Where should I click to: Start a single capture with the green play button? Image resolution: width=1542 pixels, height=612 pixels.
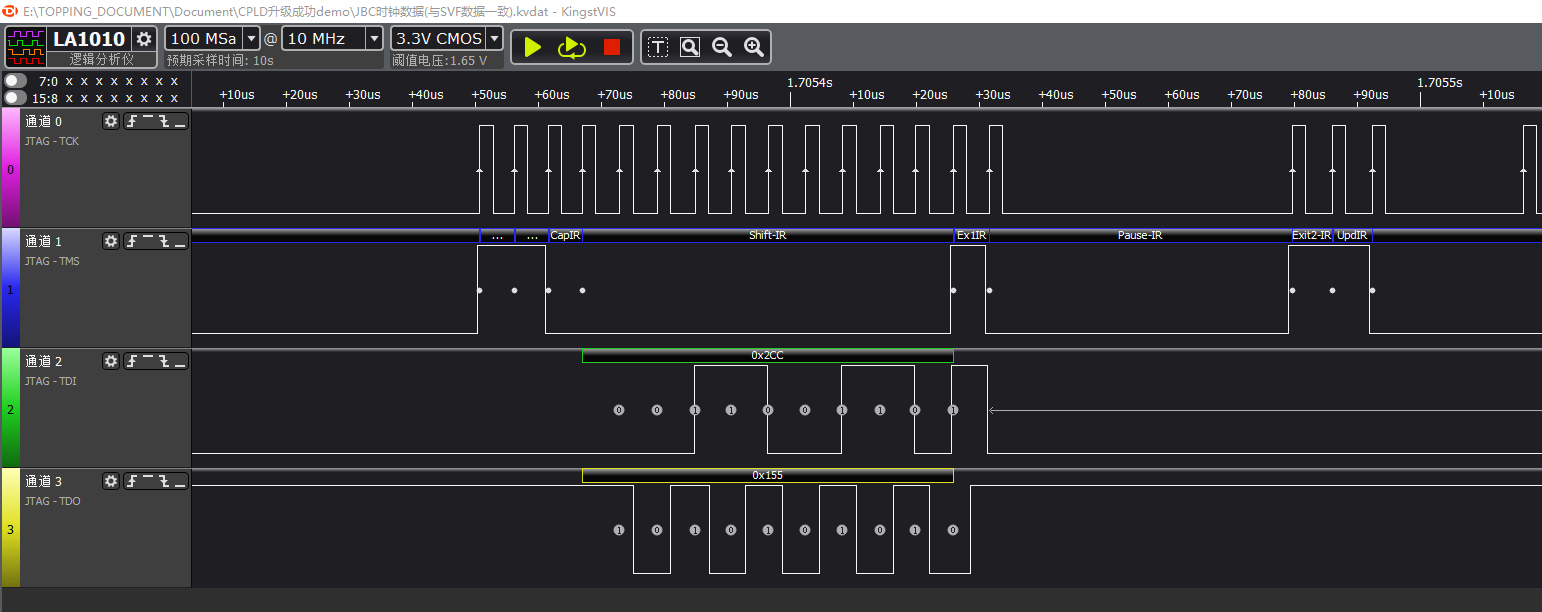pyautogui.click(x=533, y=47)
